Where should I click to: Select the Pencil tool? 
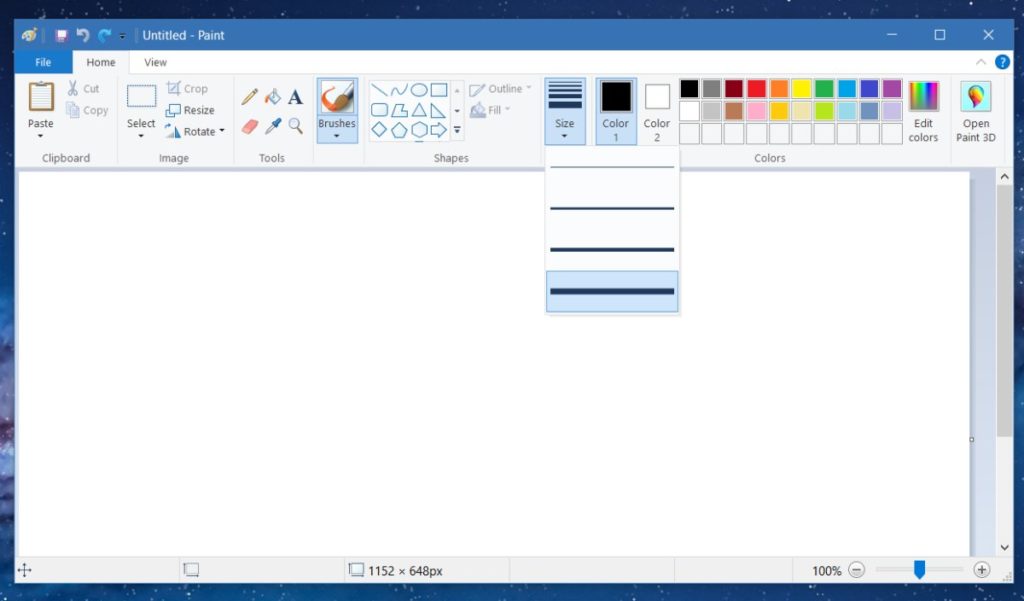pyautogui.click(x=249, y=96)
